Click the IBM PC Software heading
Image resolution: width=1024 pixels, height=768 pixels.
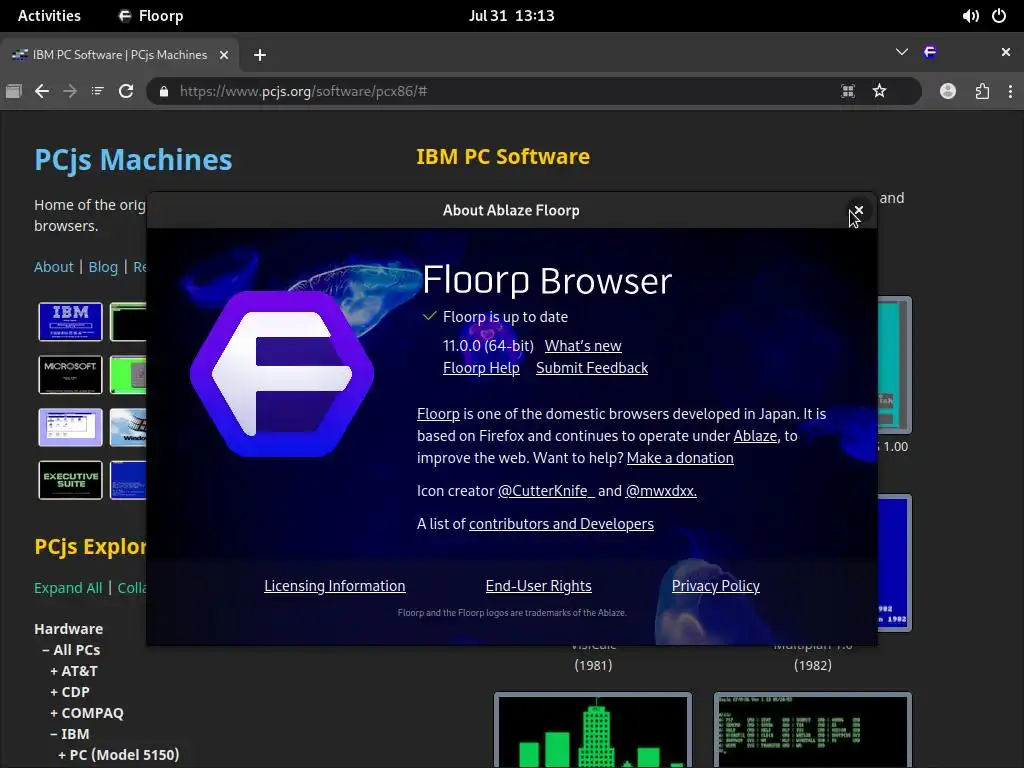pyautogui.click(x=503, y=157)
